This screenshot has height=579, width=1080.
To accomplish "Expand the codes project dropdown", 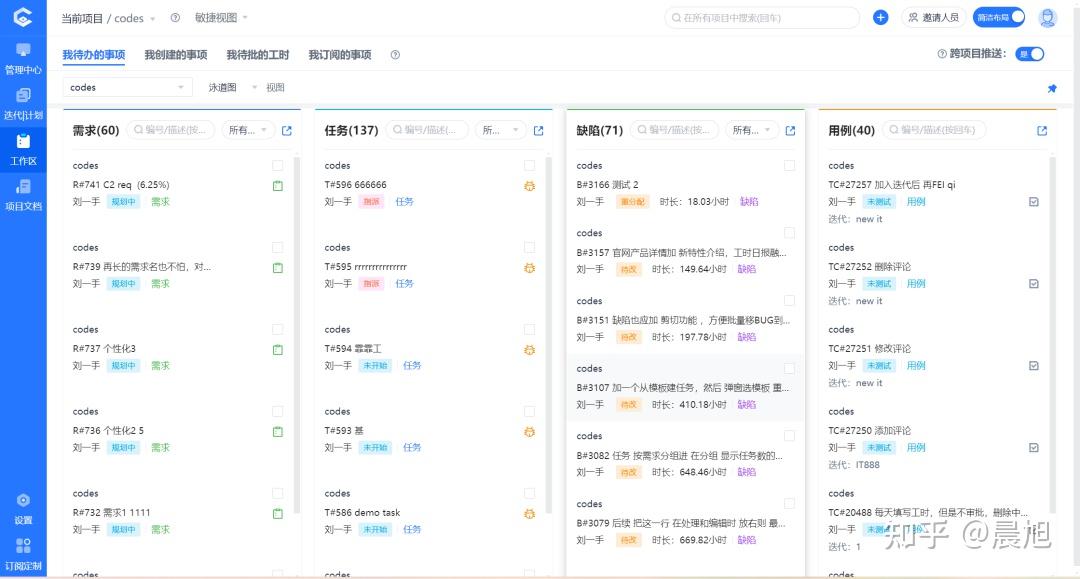I will point(127,87).
